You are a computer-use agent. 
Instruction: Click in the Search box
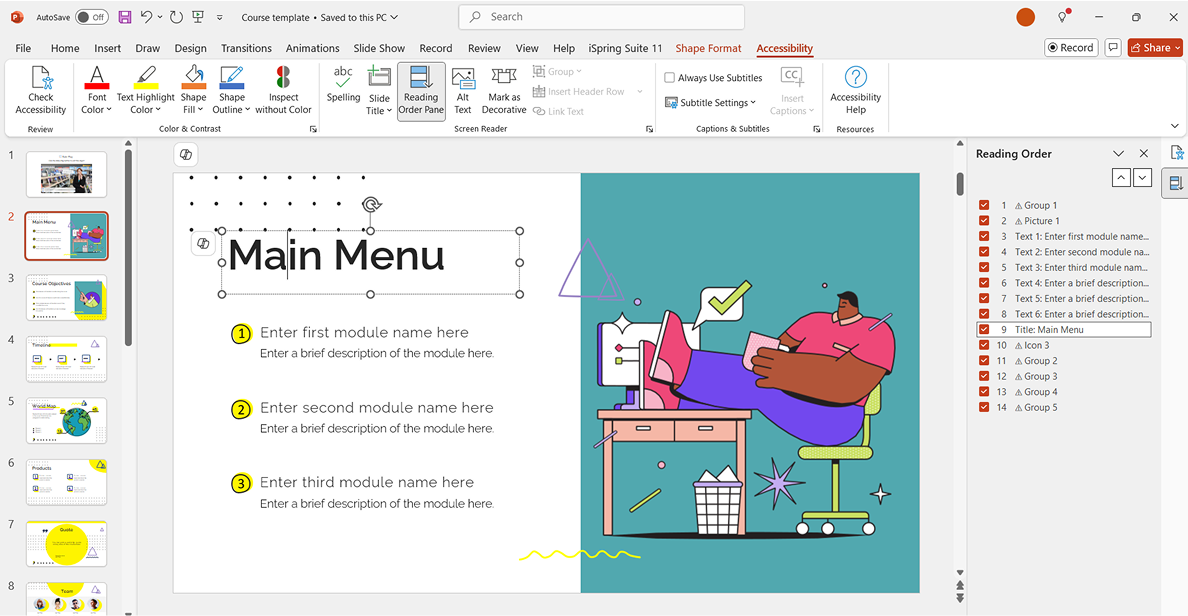pos(602,17)
